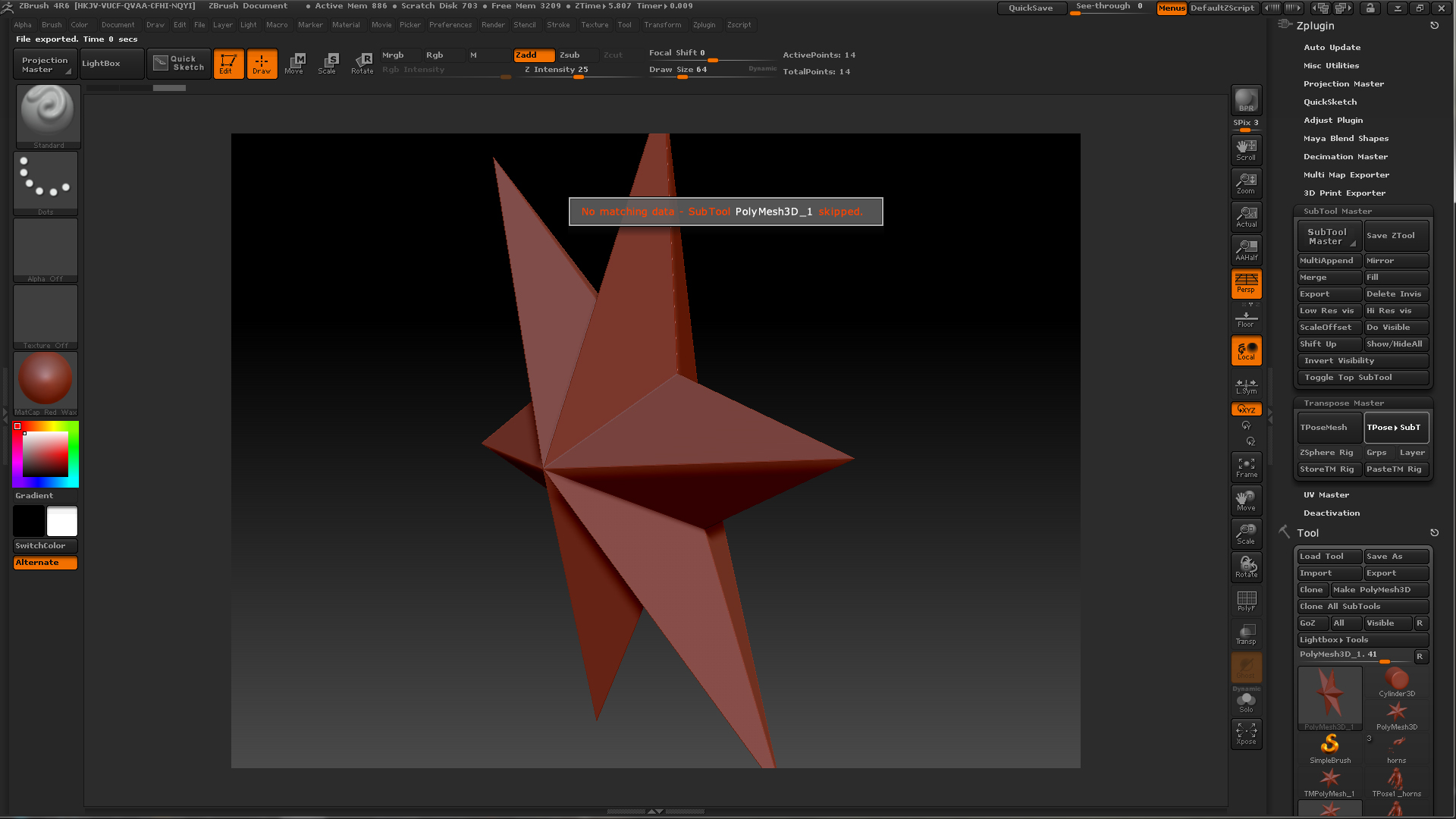1456x819 pixels.
Task: Collapse the SubTool Master section header
Action: pos(1338,212)
